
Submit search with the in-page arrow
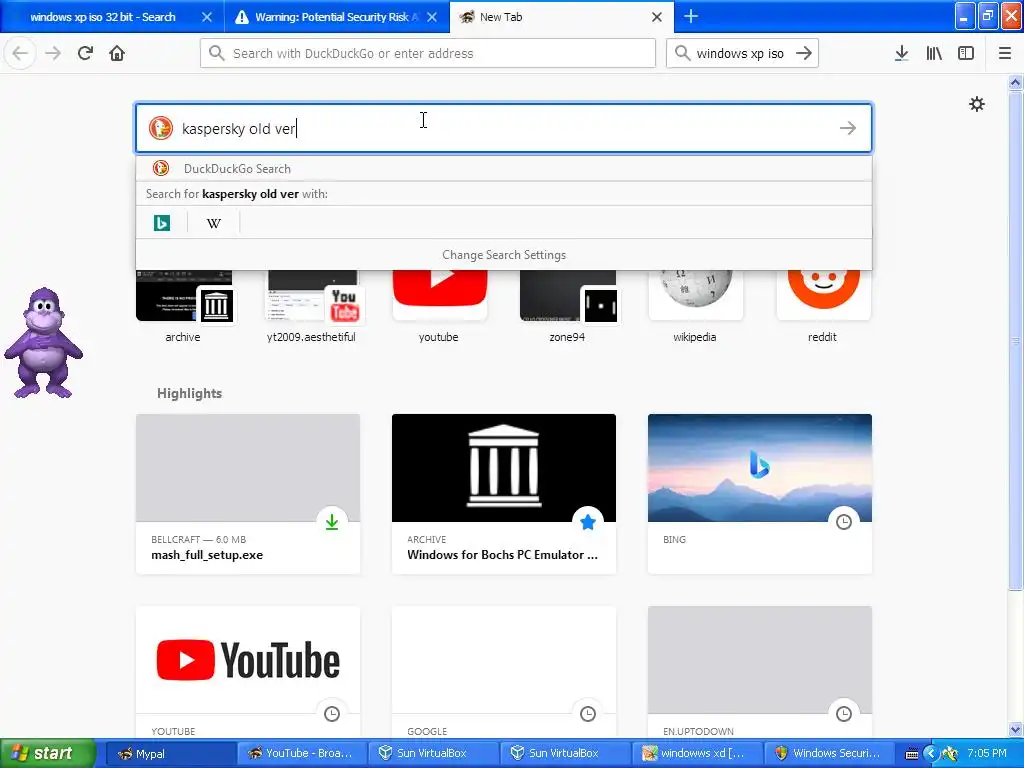[848, 128]
